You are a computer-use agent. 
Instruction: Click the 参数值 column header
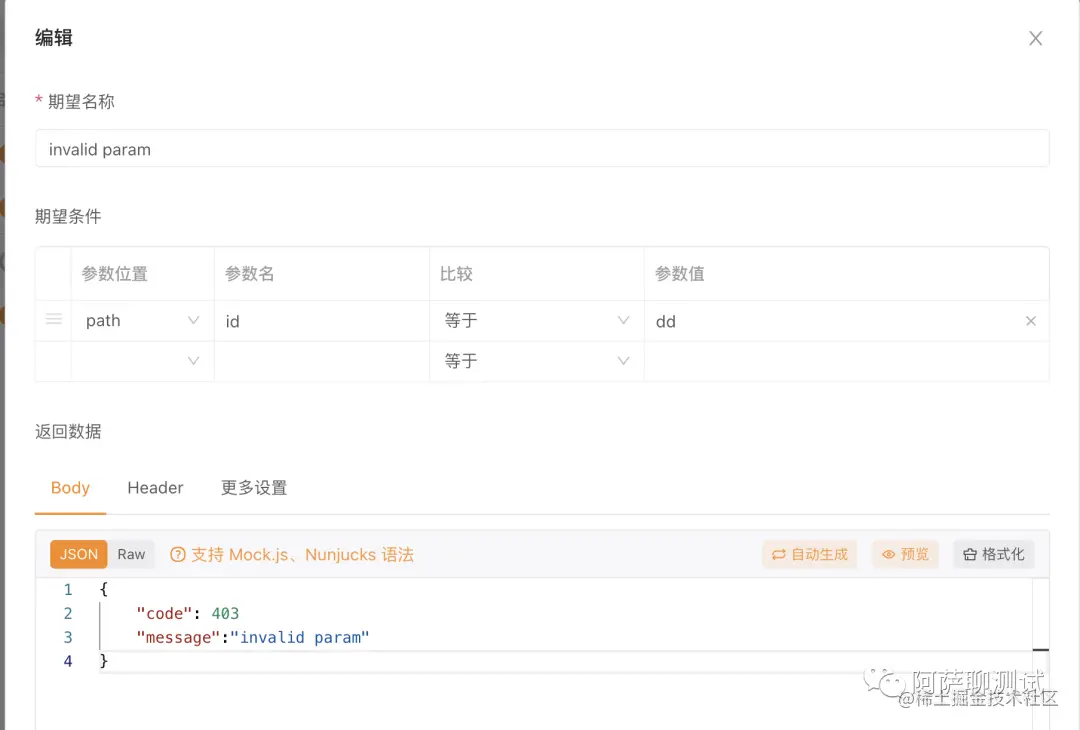(680, 274)
